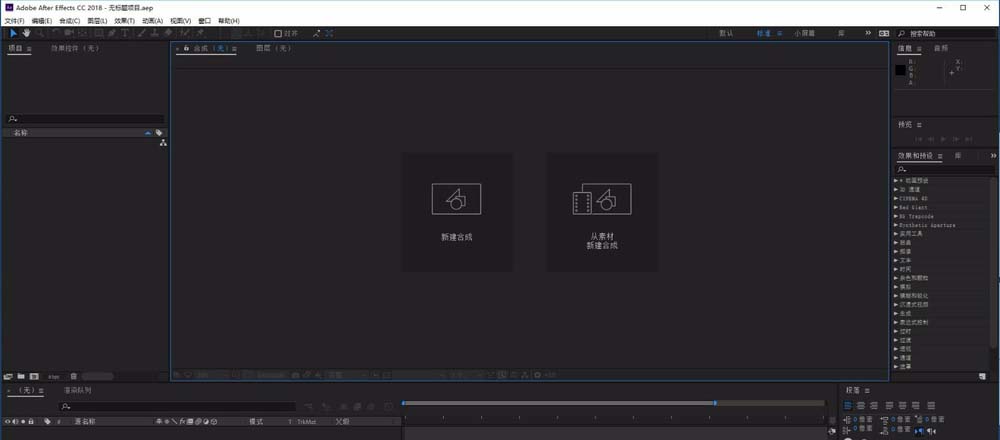Open the 帮助(H) menu
This screenshot has width=1000, height=440.
(228, 21)
